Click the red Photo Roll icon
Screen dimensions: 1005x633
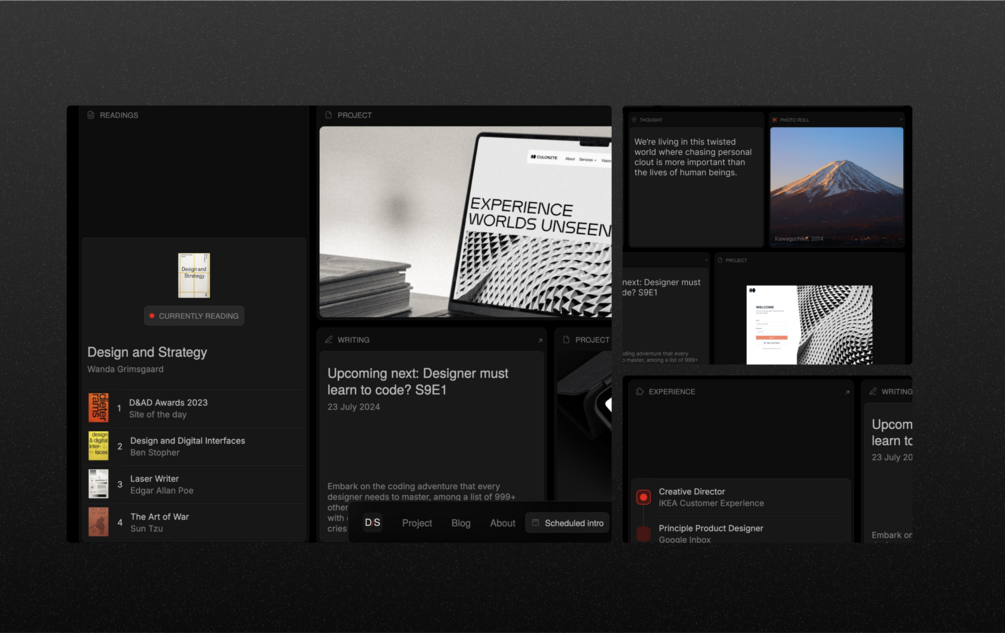coord(774,120)
